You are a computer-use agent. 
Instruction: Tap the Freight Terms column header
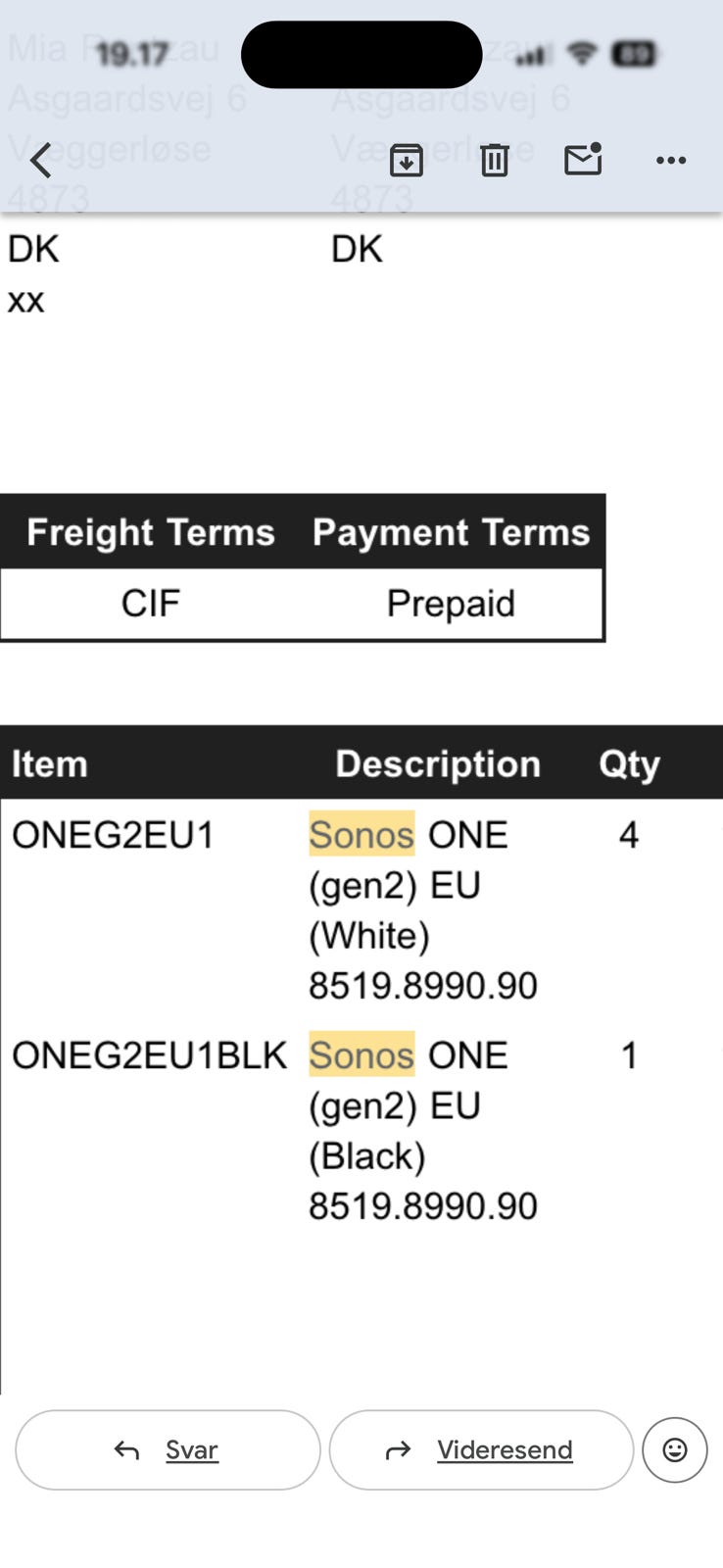coord(151,532)
